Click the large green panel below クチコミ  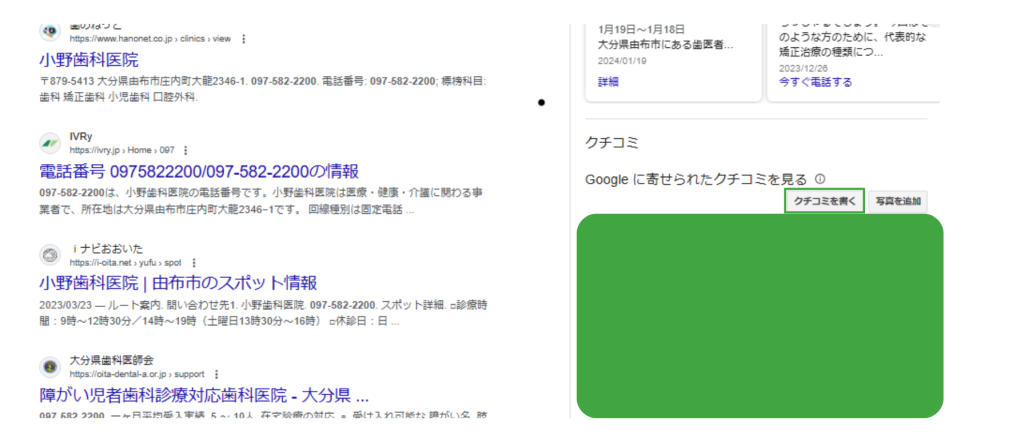tap(760, 315)
